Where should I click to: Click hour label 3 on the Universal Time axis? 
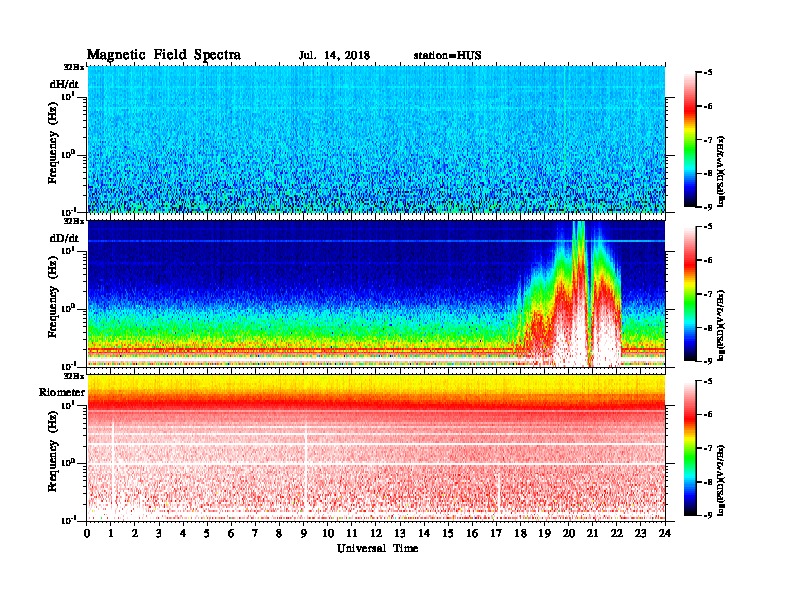coord(159,534)
